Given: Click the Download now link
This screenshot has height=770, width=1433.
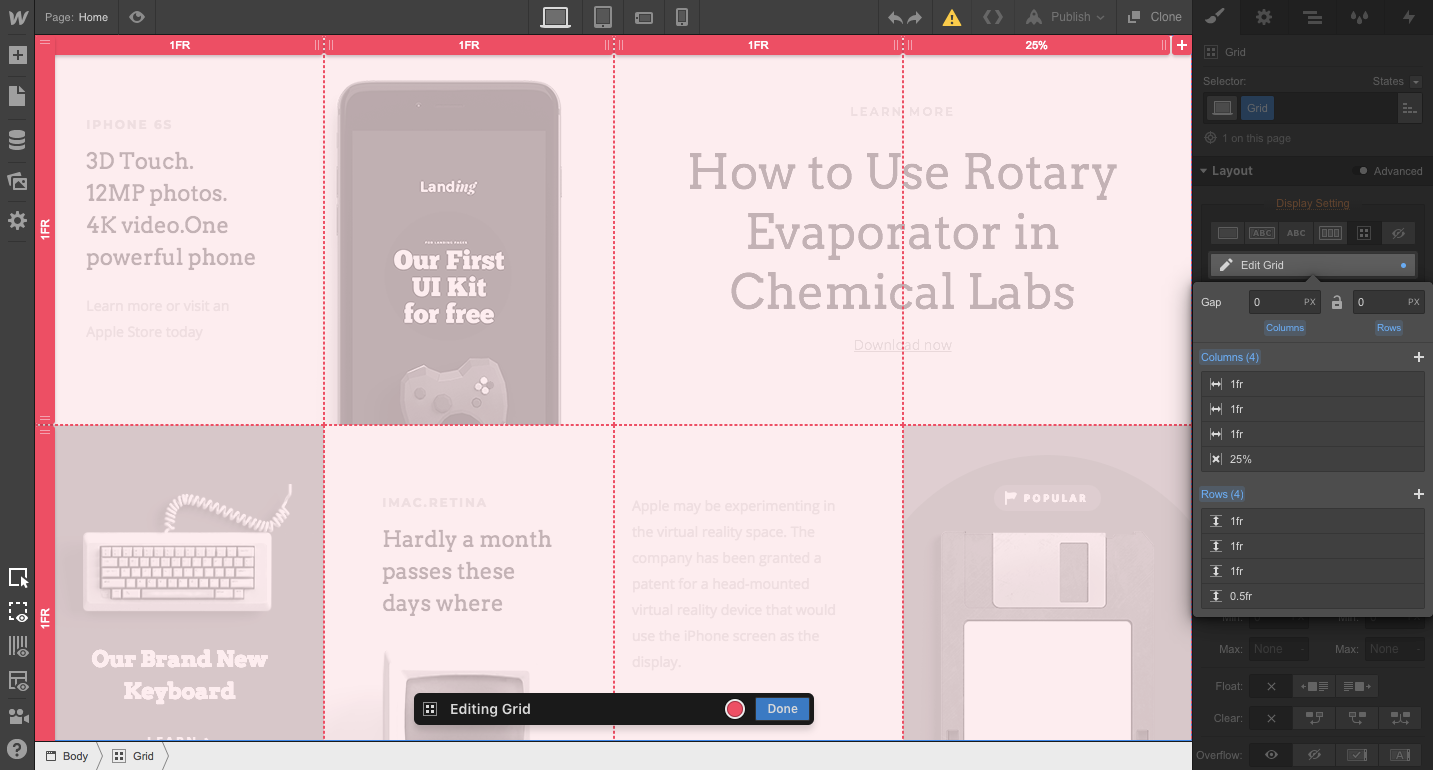Looking at the screenshot, I should 902,345.
